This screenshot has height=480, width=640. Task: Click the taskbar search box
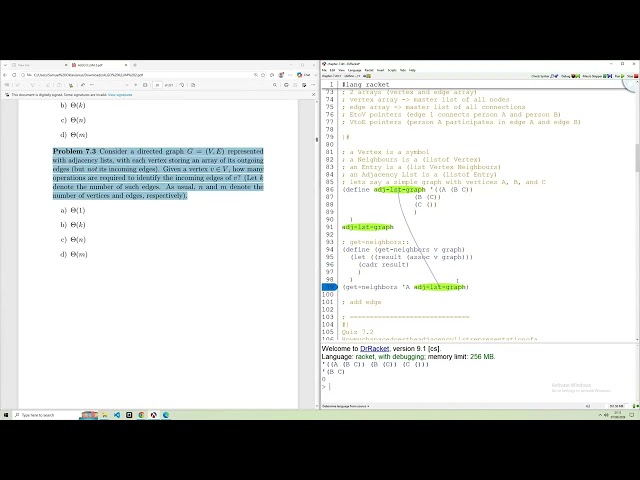point(55,415)
